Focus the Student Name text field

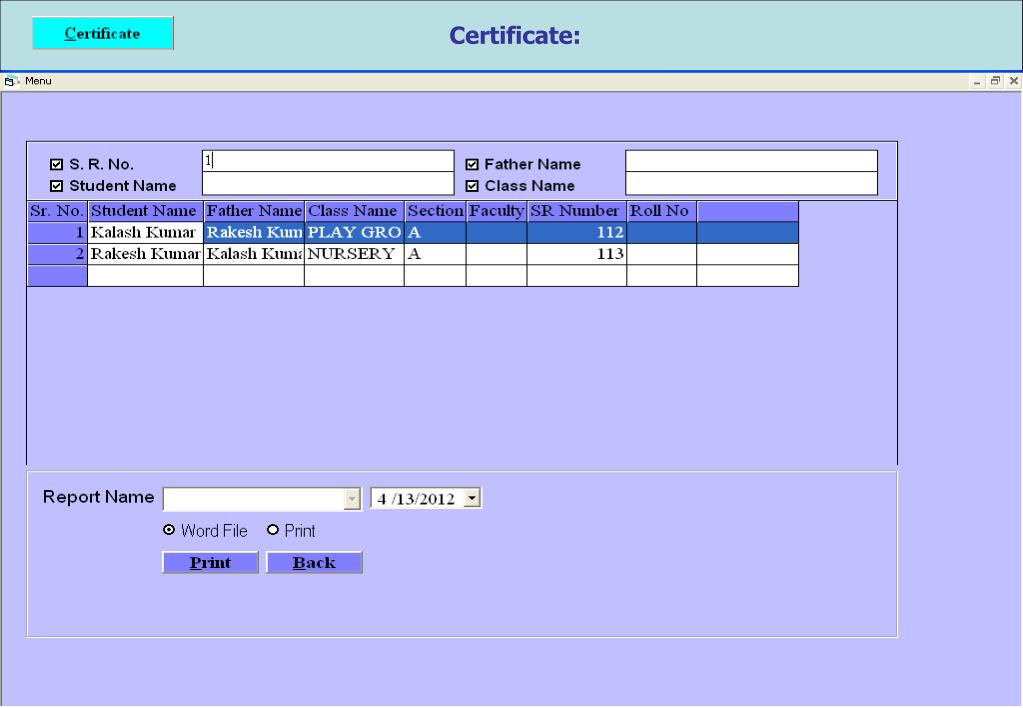[x=327, y=183]
